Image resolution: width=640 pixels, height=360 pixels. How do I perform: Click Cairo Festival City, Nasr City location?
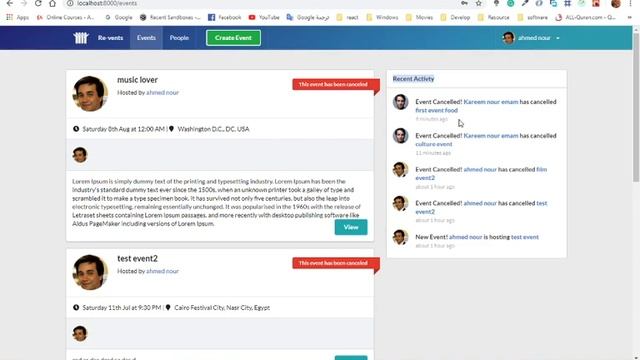222,308
